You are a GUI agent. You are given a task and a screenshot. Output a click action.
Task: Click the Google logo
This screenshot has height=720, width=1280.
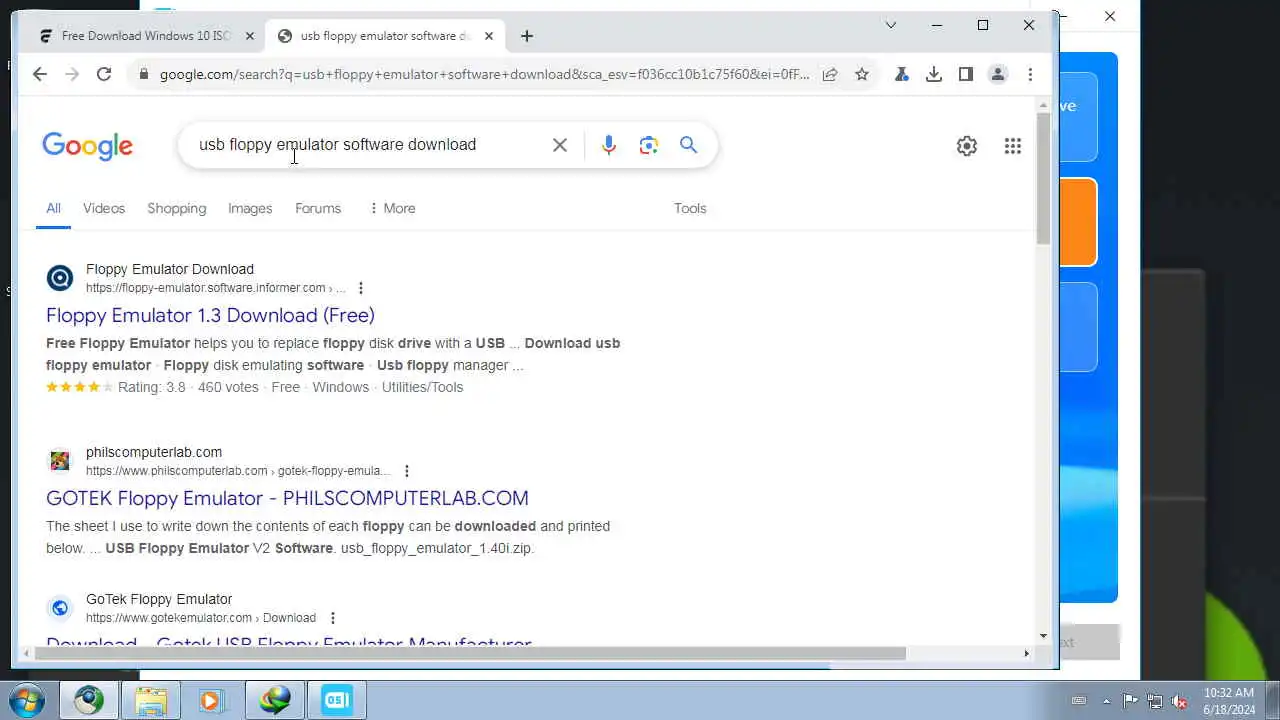pos(88,146)
